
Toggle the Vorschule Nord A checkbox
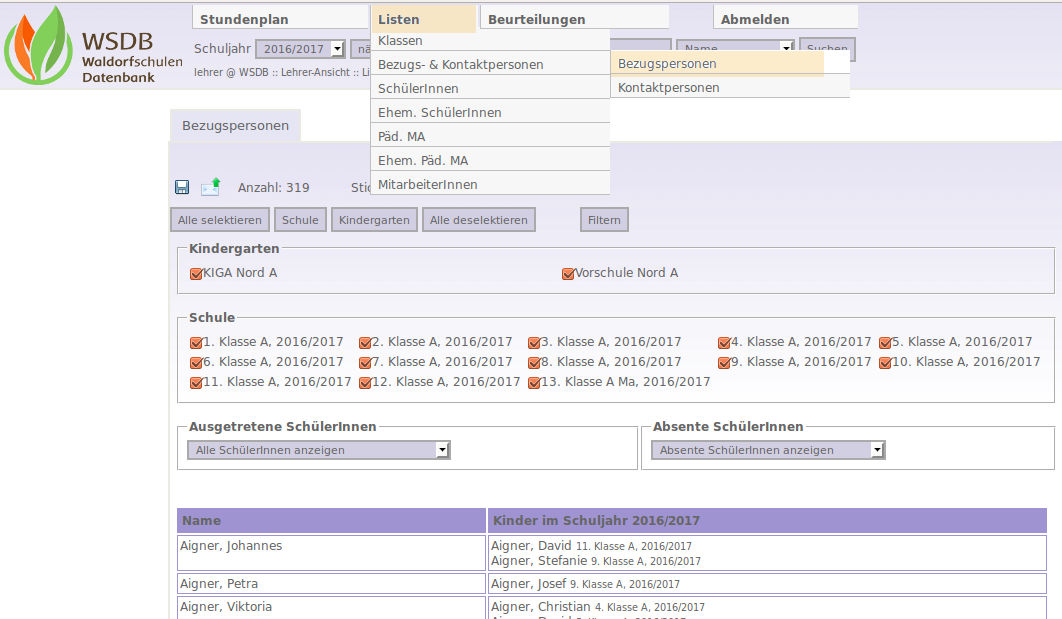[568, 273]
